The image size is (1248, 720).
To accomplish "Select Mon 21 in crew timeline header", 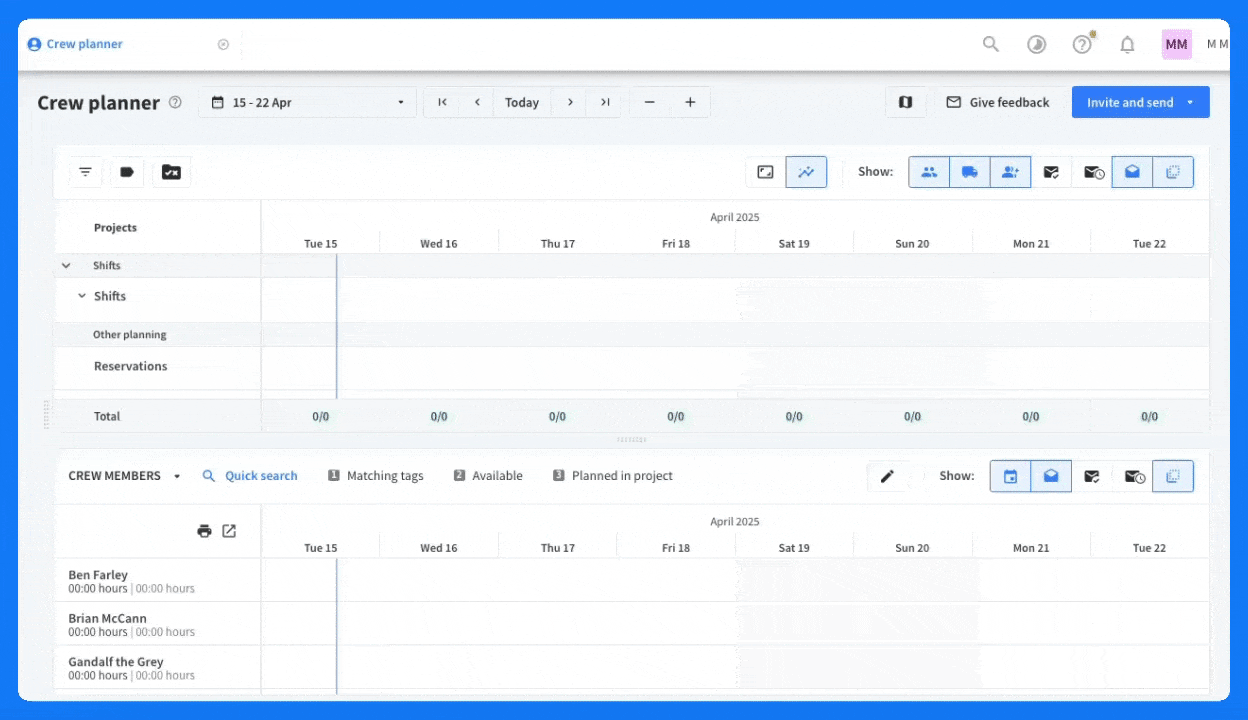I will [1031, 548].
